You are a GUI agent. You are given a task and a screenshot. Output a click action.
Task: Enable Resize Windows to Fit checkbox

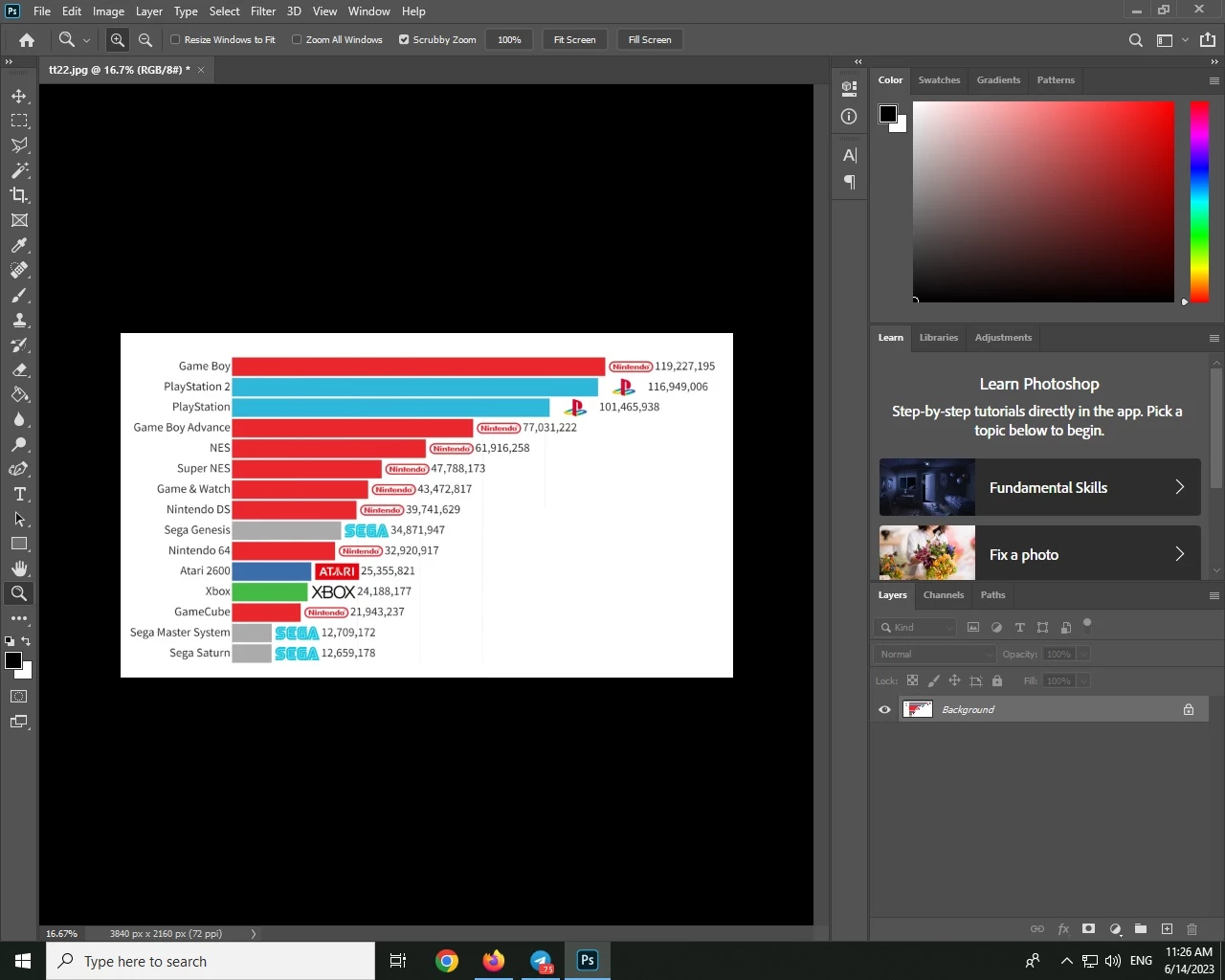[175, 39]
